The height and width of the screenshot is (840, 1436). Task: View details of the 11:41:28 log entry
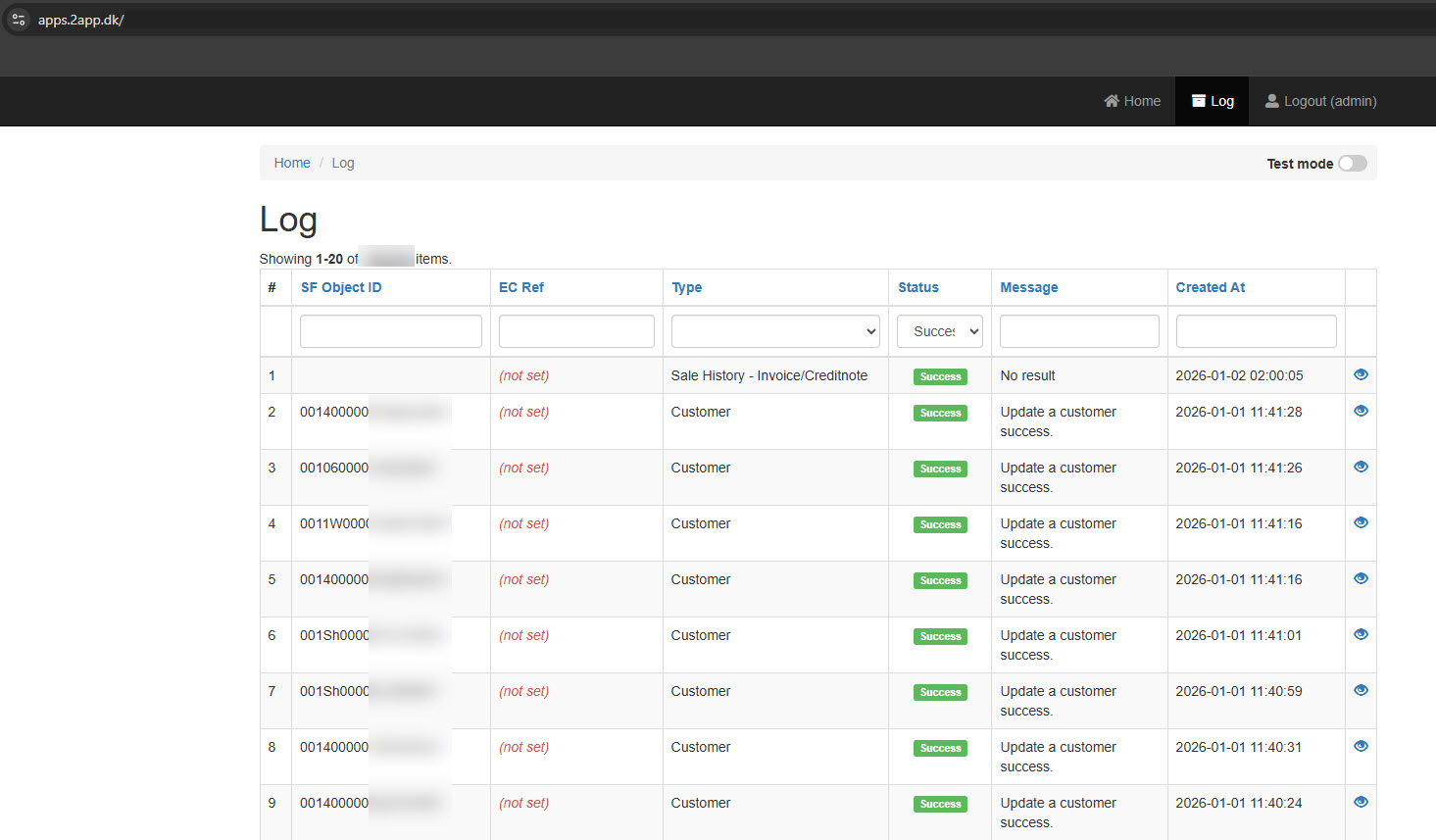point(1361,411)
